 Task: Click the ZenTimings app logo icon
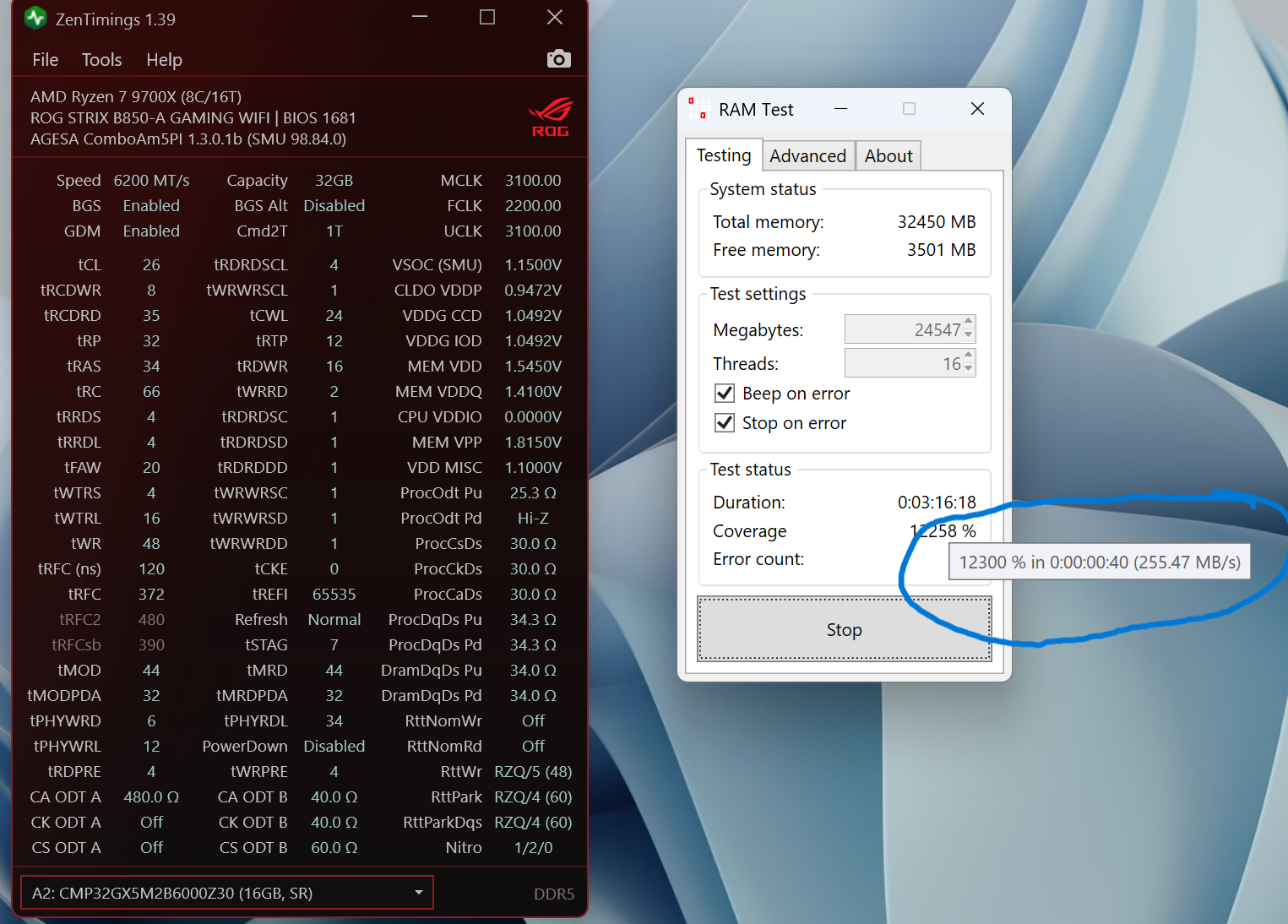[x=35, y=18]
